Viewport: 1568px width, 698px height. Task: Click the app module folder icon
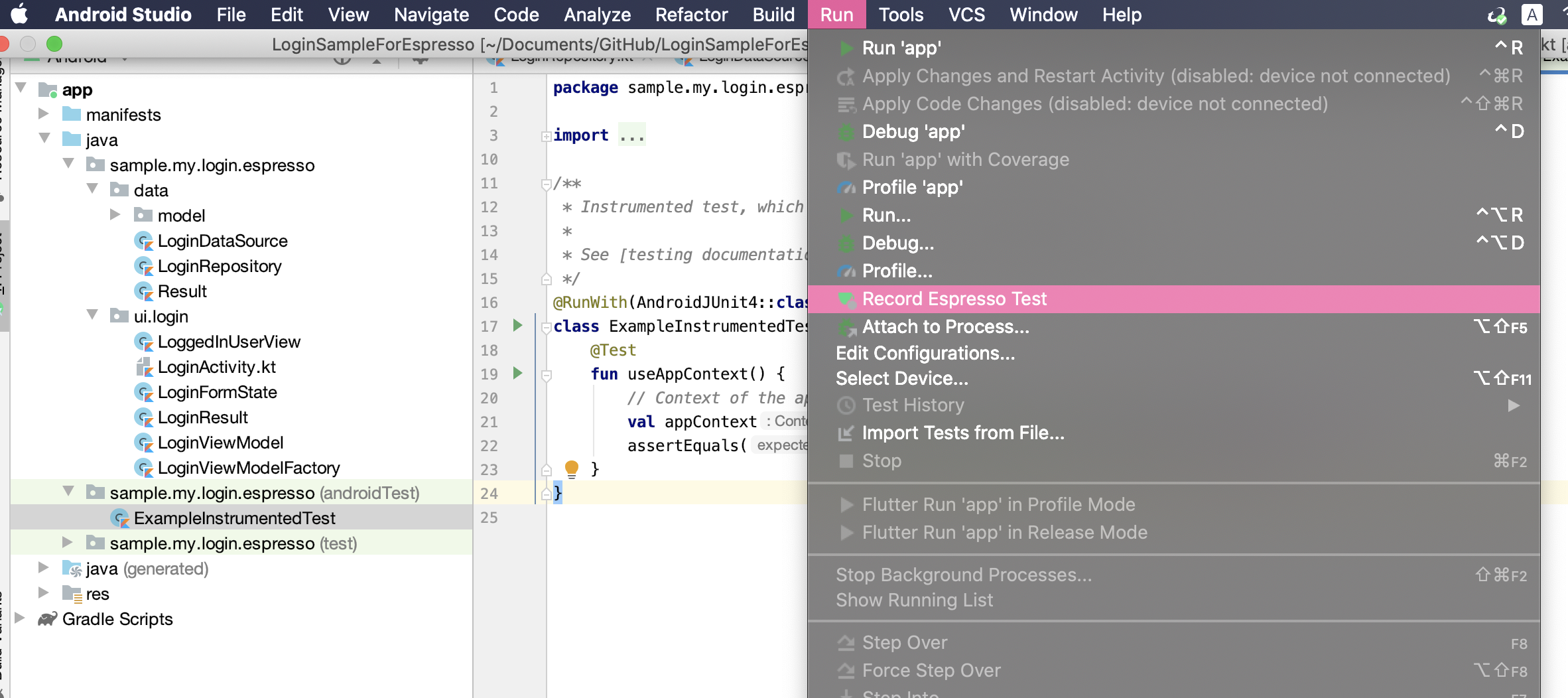point(48,90)
